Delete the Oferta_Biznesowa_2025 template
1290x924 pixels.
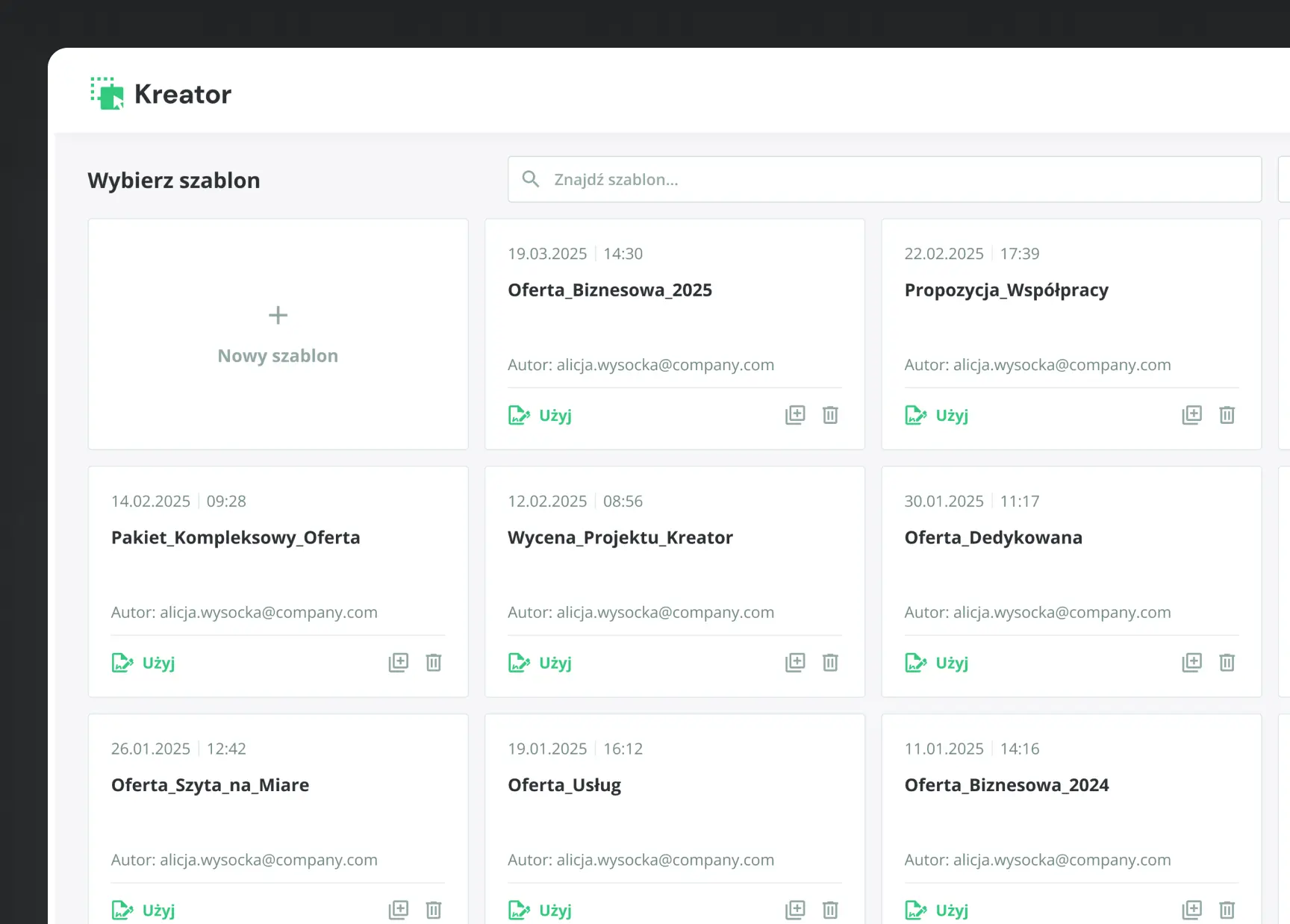(830, 415)
